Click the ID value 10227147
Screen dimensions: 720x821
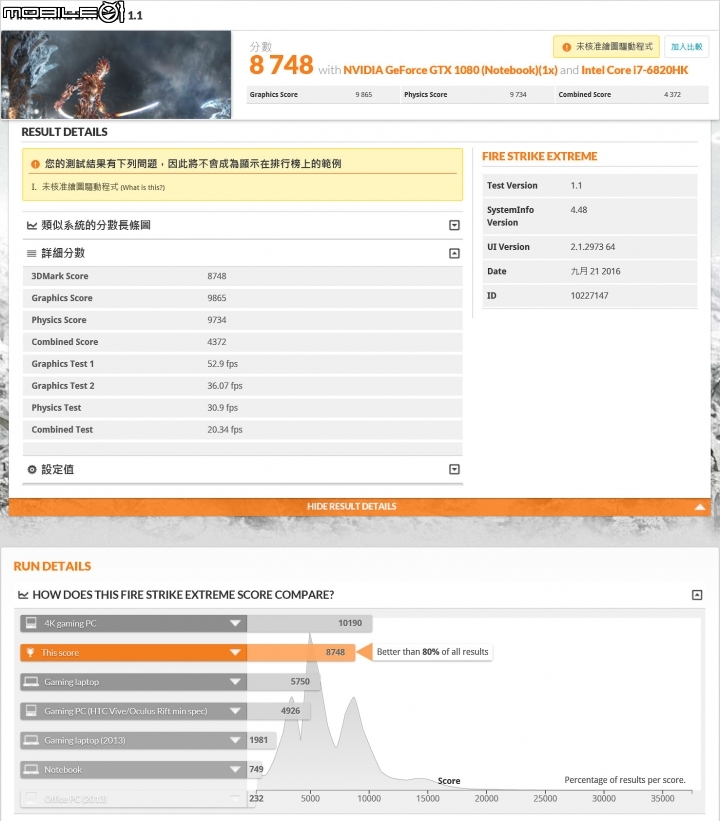(589, 296)
